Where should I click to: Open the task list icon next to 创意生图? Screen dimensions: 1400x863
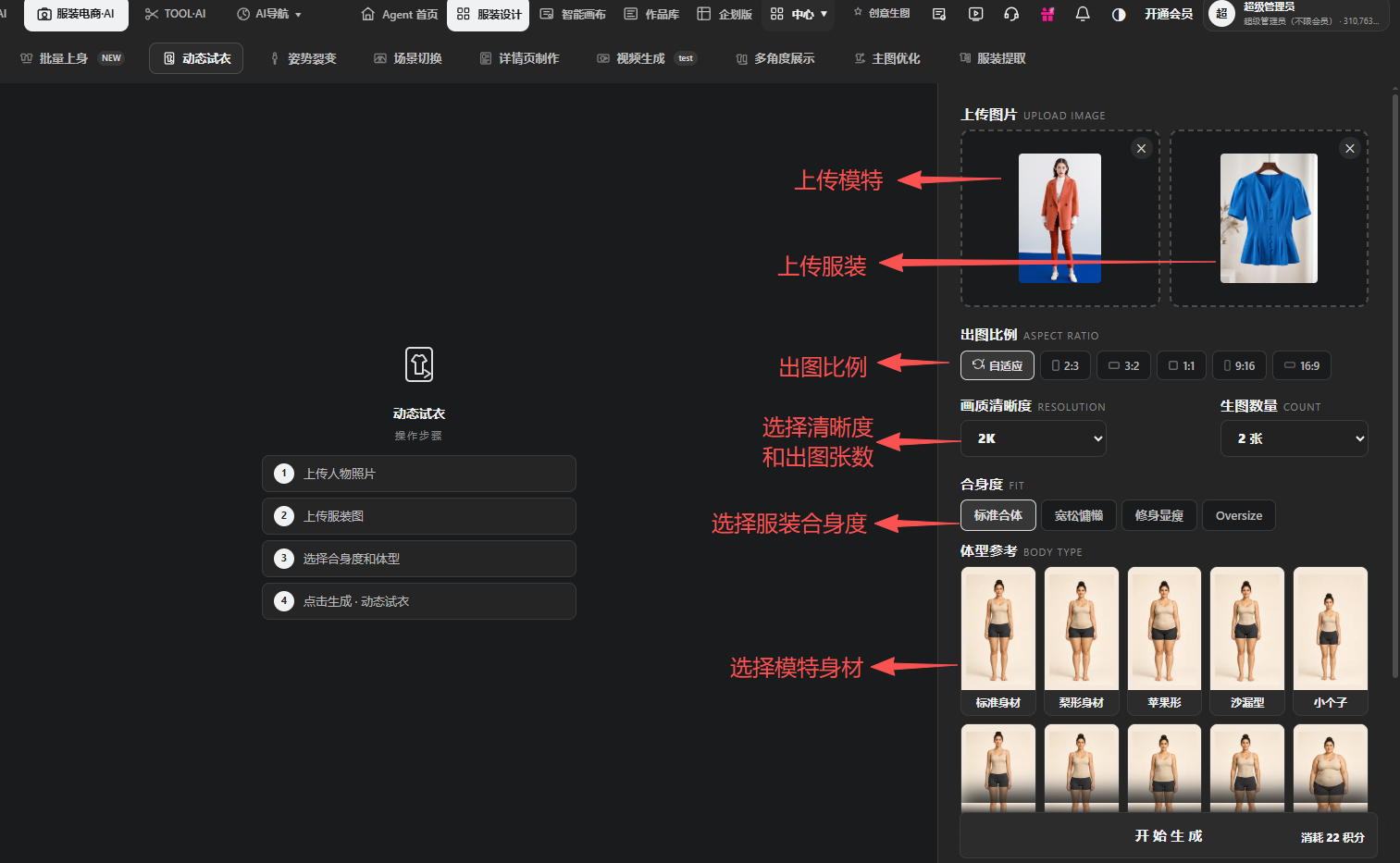939,14
